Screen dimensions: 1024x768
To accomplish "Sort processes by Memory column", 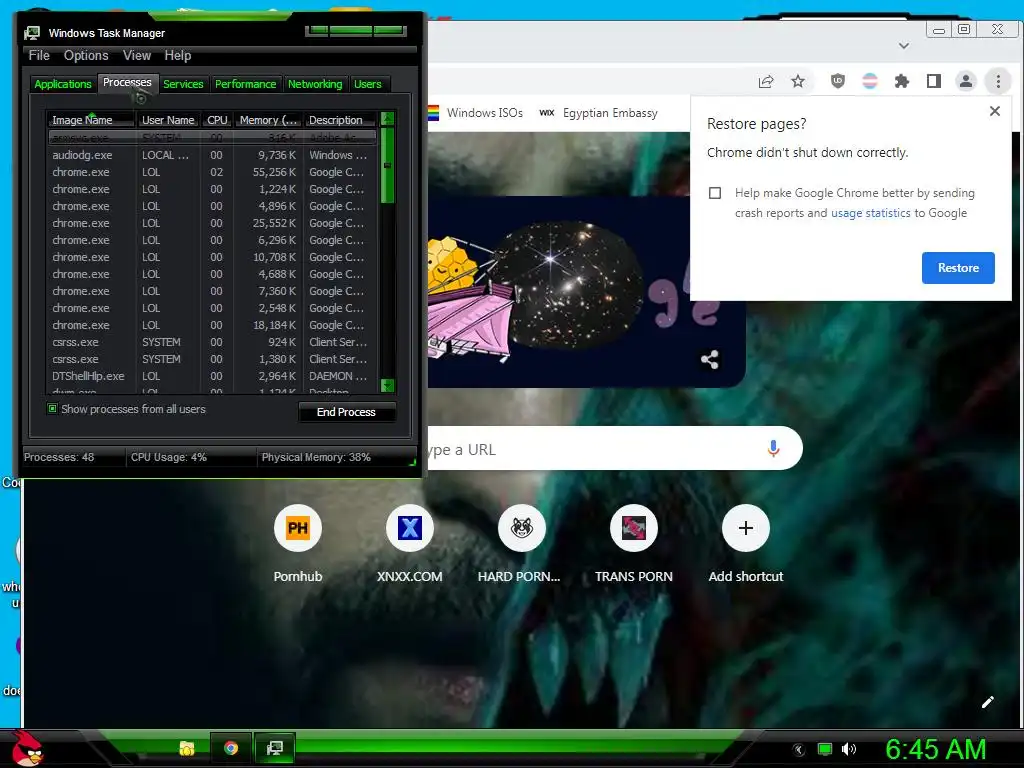I will (x=268, y=120).
